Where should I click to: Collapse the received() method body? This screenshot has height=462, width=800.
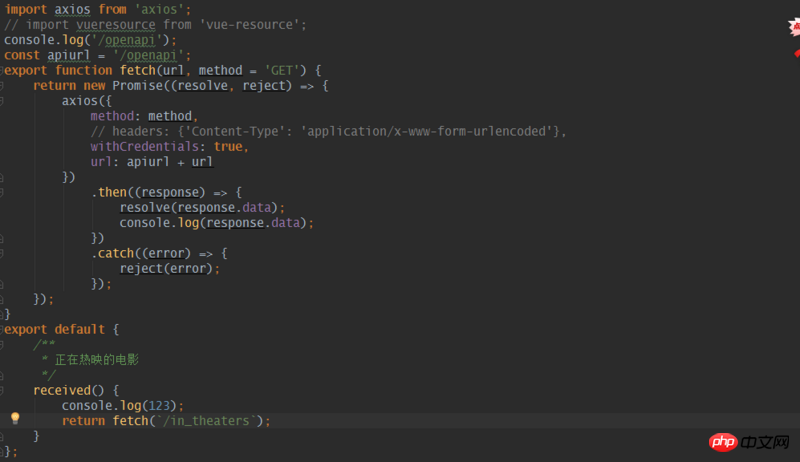click(2, 391)
